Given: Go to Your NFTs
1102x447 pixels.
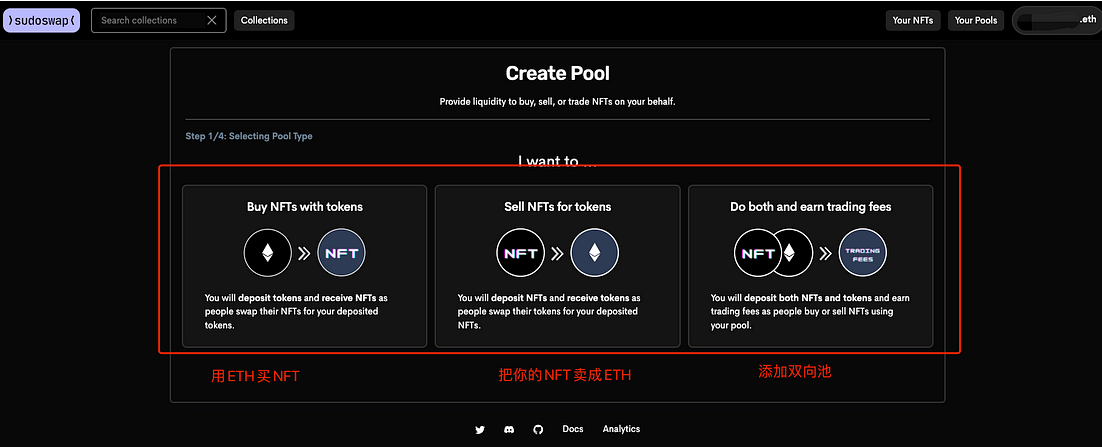Looking at the screenshot, I should 912,20.
